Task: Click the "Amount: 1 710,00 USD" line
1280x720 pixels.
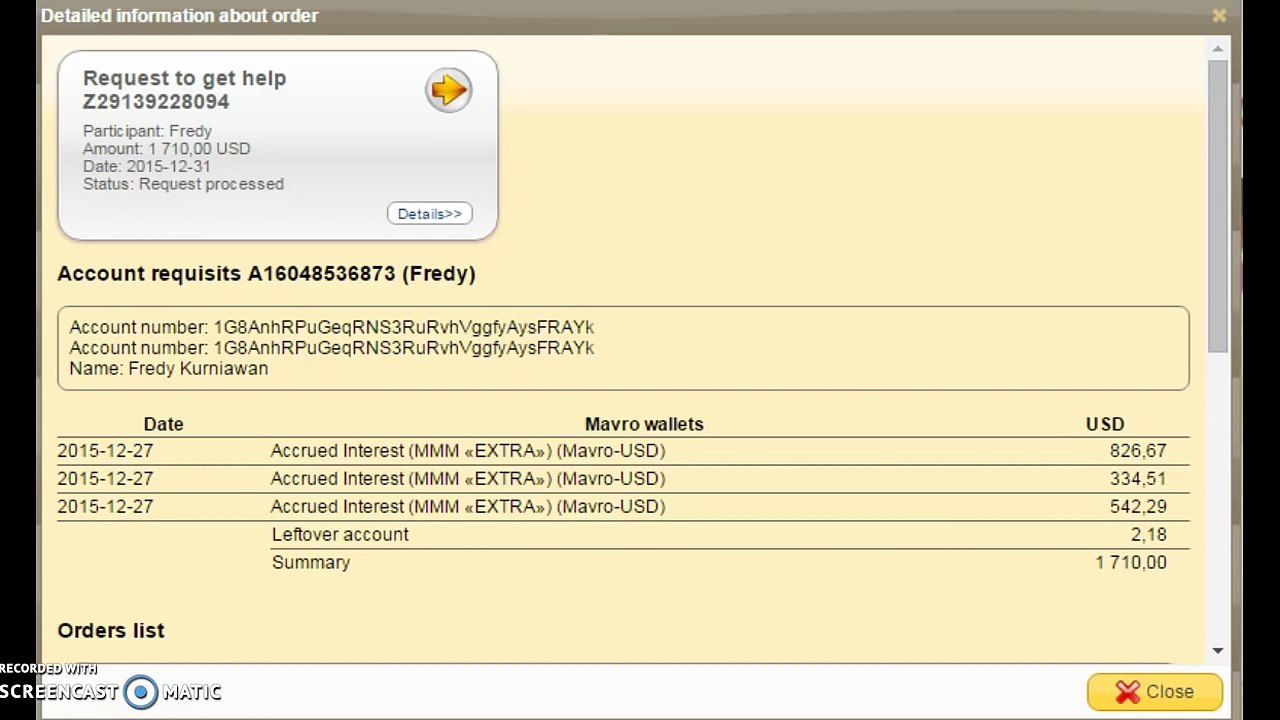Action: 166,148
